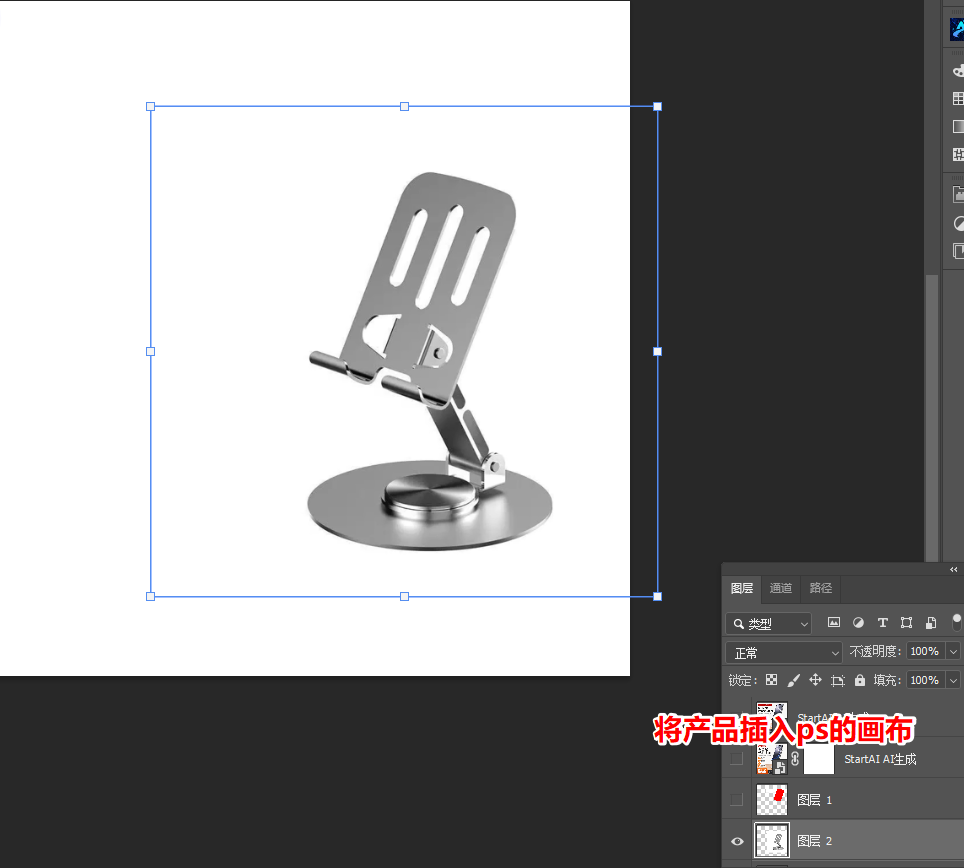Viewport: 964px width, 868px height.
Task: Switch to the 通道 tab
Action: click(x=781, y=588)
